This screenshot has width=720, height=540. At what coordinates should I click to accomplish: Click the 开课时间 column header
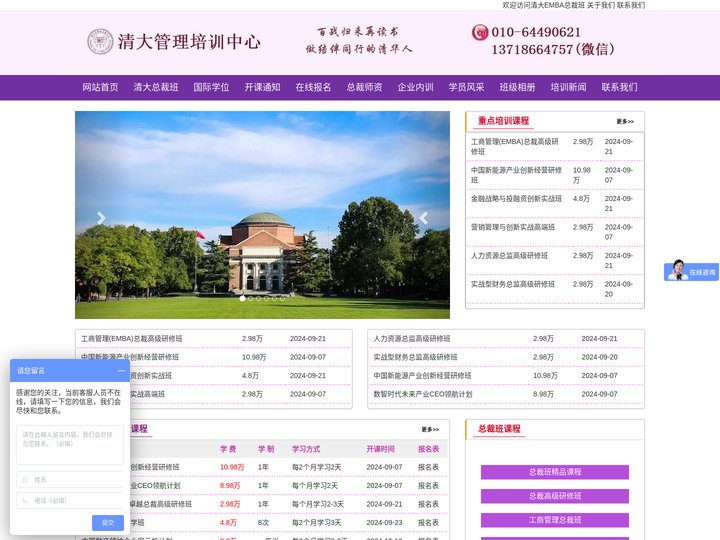380,449
